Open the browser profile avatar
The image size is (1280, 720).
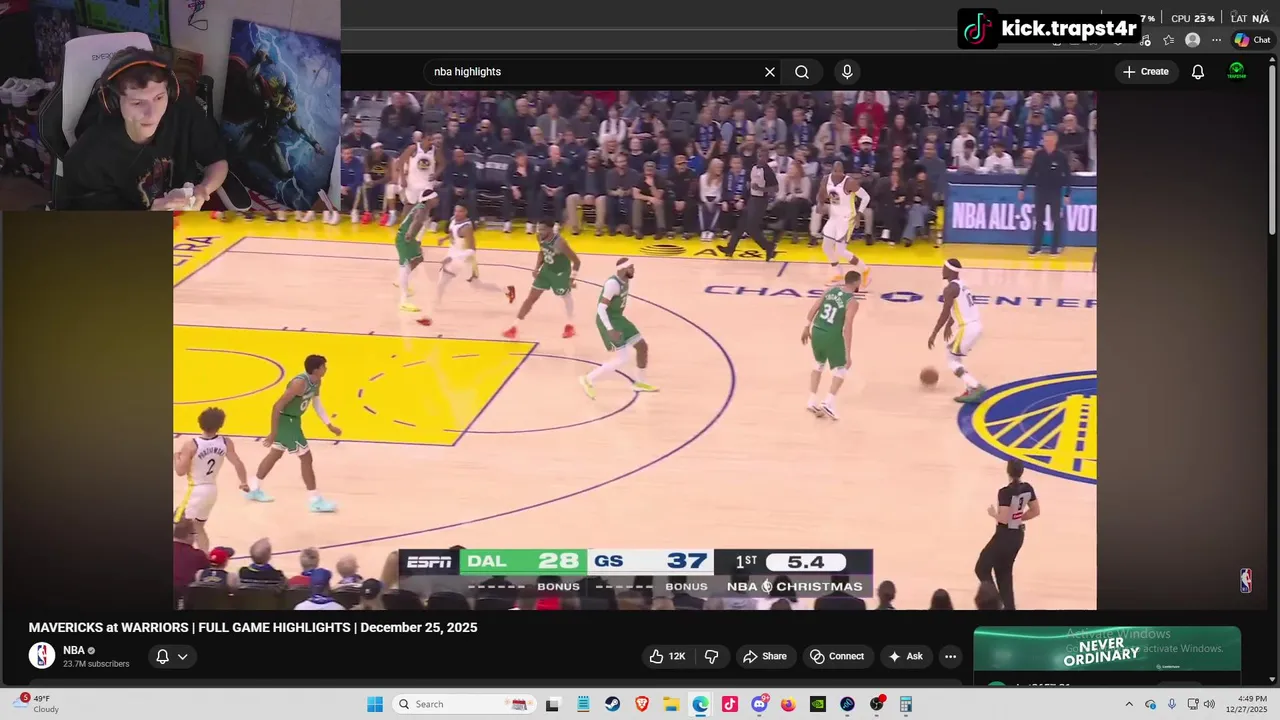click(1192, 40)
